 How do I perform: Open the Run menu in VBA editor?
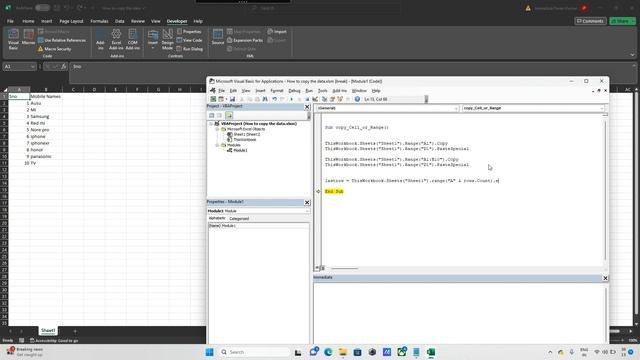[x=309, y=91]
